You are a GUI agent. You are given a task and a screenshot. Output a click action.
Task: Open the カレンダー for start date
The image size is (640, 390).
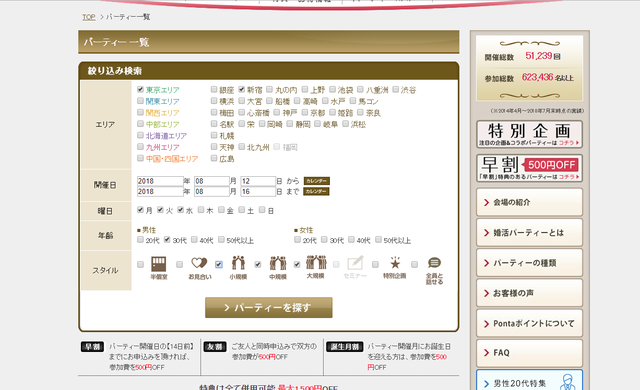coord(316,181)
